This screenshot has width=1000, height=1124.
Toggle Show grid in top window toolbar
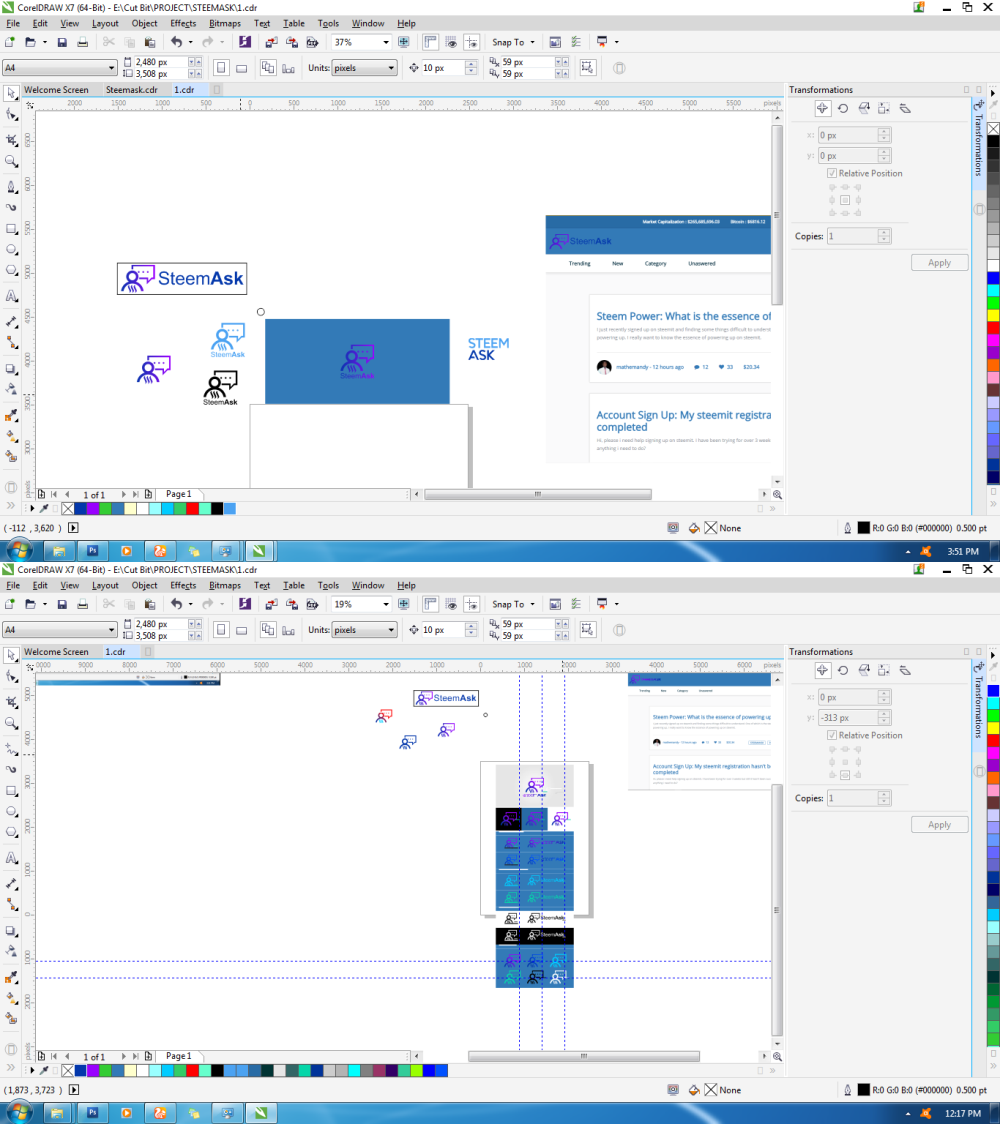point(451,42)
